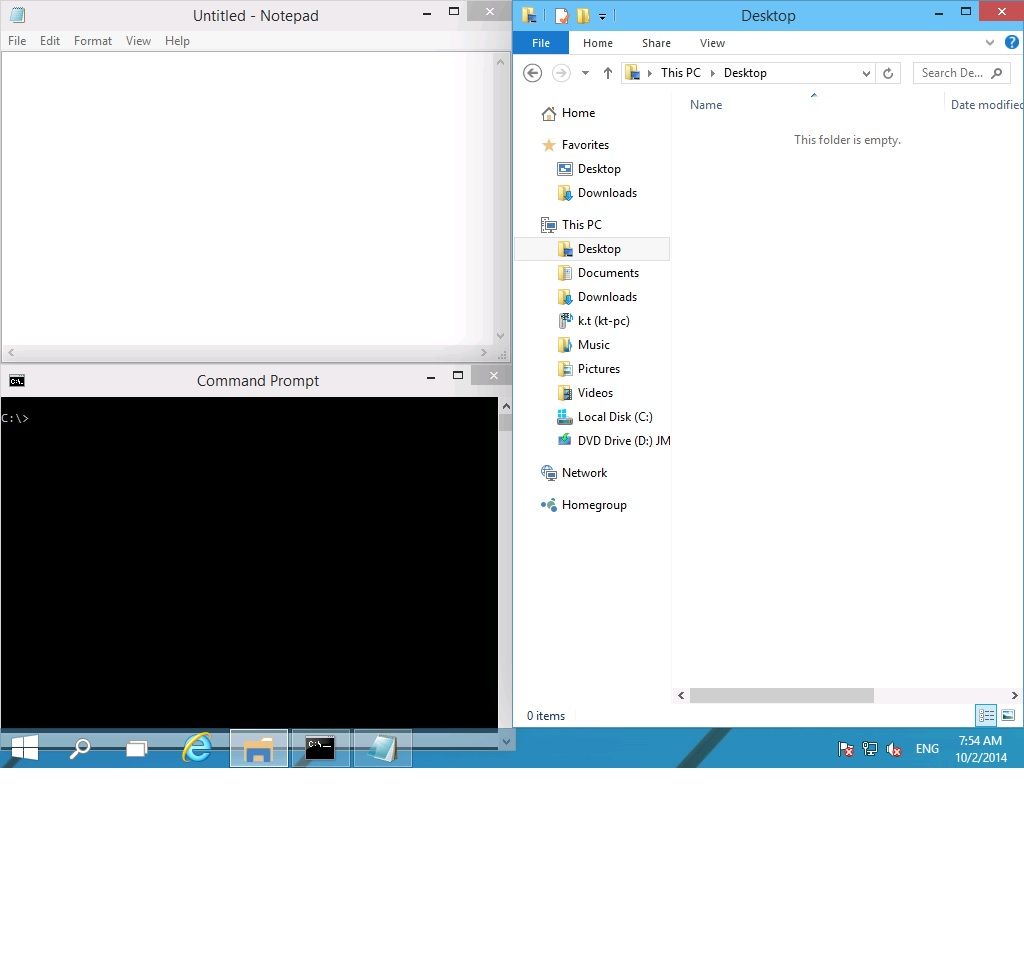
Task: Expand the ribbon with the chevron
Action: pos(990,42)
